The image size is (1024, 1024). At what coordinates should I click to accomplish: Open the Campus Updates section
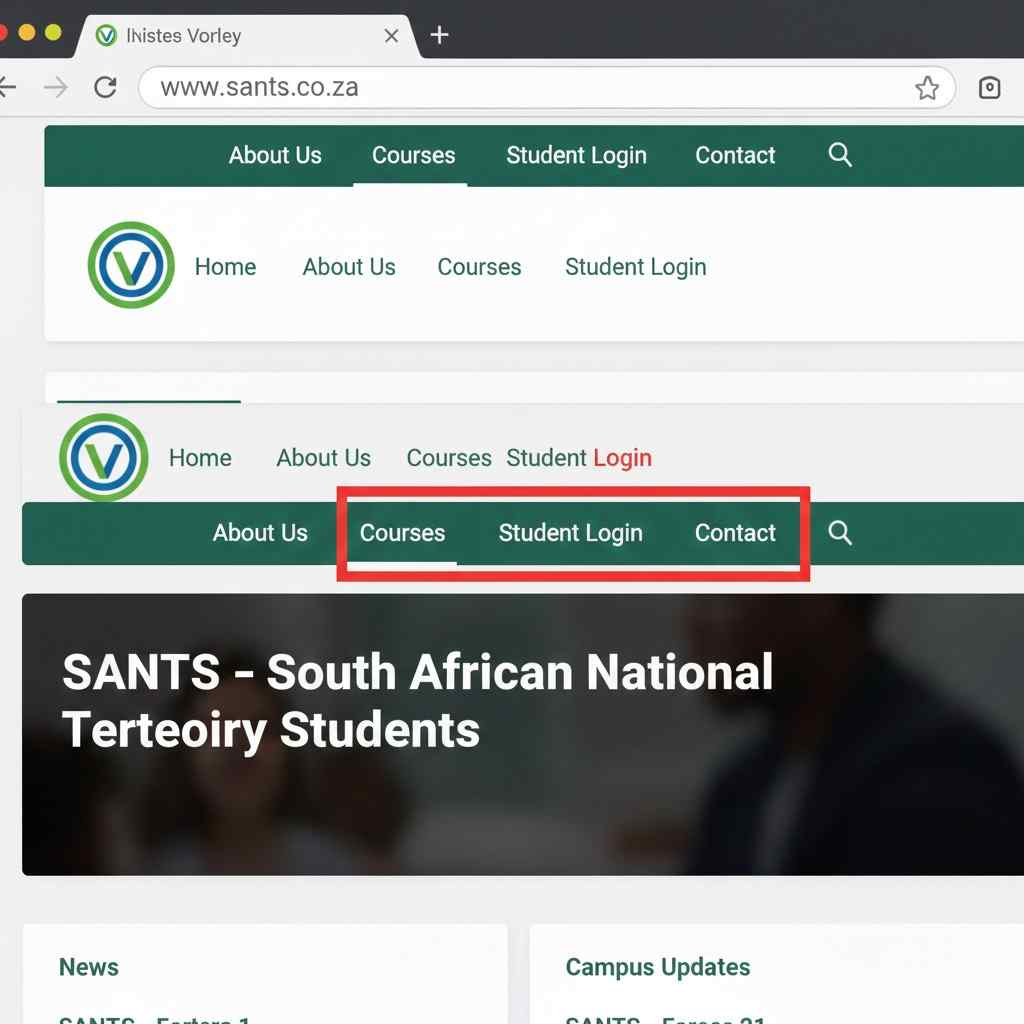[657, 967]
